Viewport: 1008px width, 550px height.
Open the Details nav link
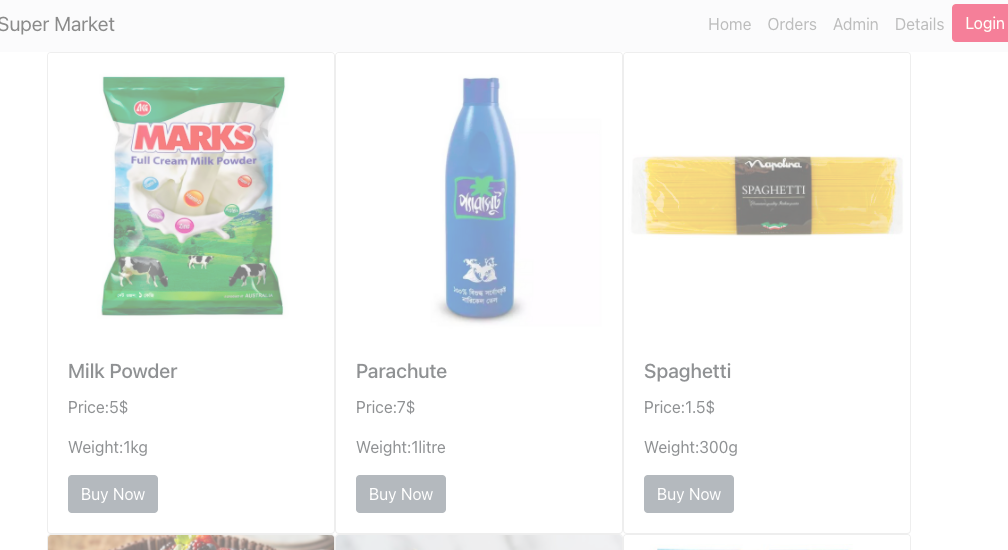[919, 24]
